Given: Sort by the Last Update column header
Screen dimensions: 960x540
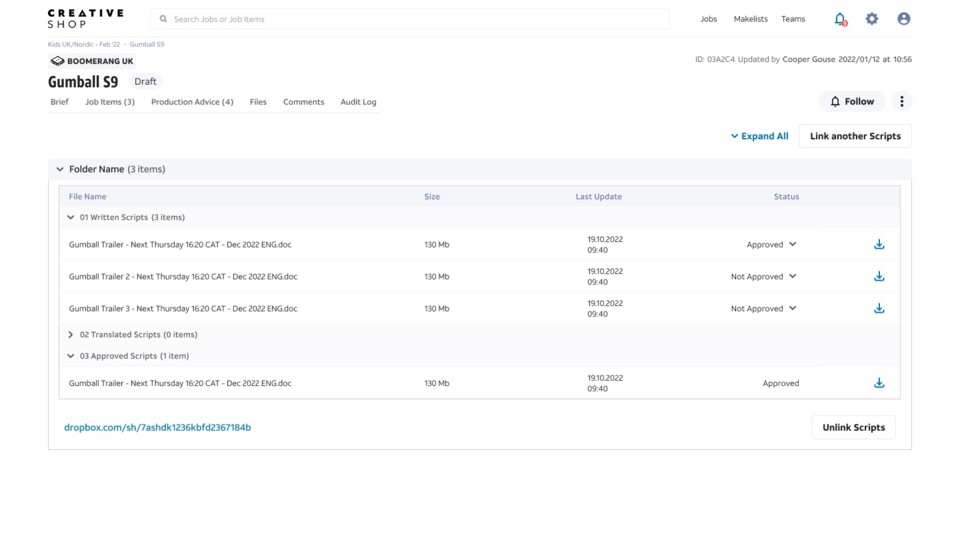Looking at the screenshot, I should click(x=598, y=197).
